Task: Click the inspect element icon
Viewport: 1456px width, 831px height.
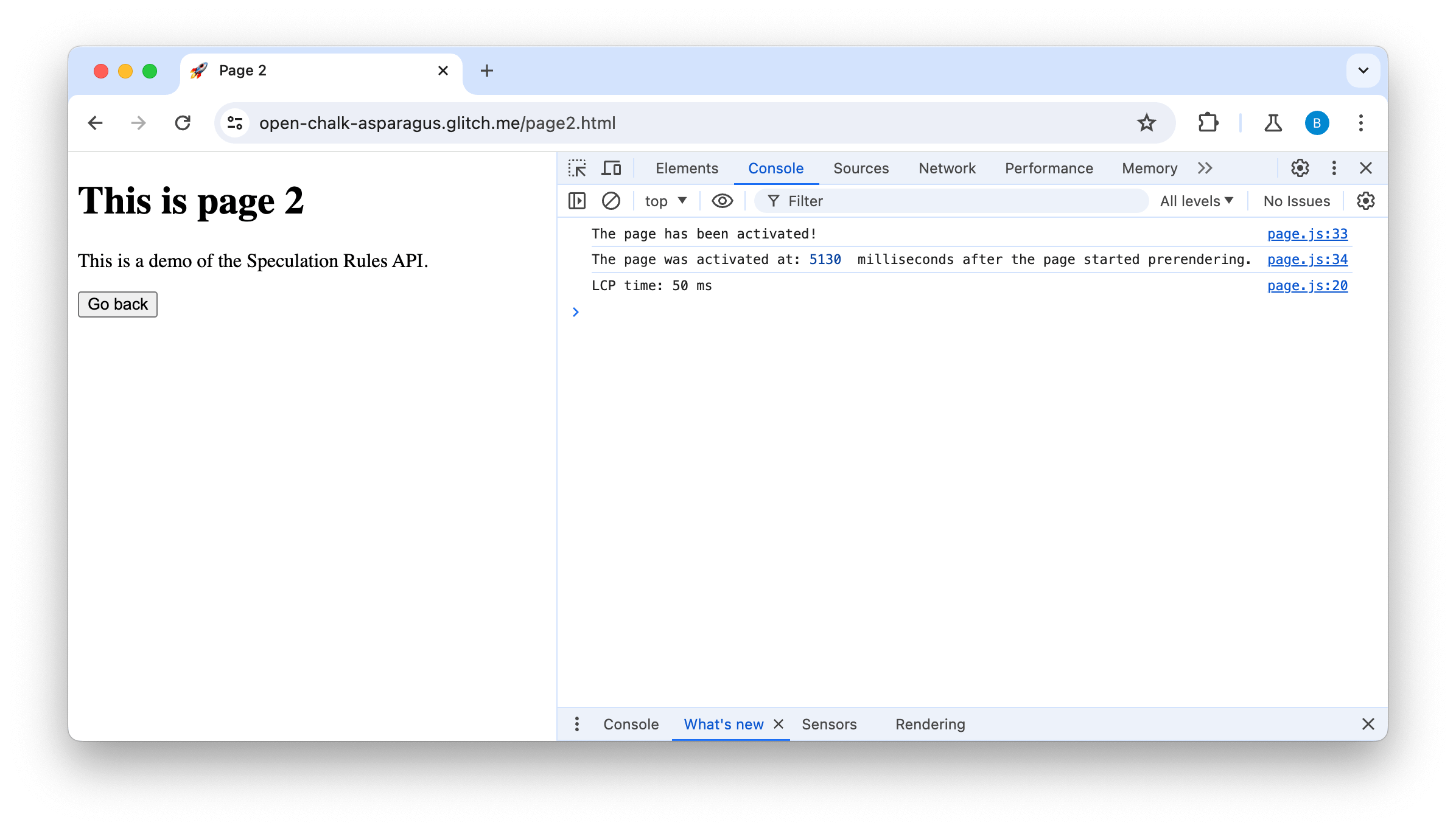Action: [x=577, y=167]
